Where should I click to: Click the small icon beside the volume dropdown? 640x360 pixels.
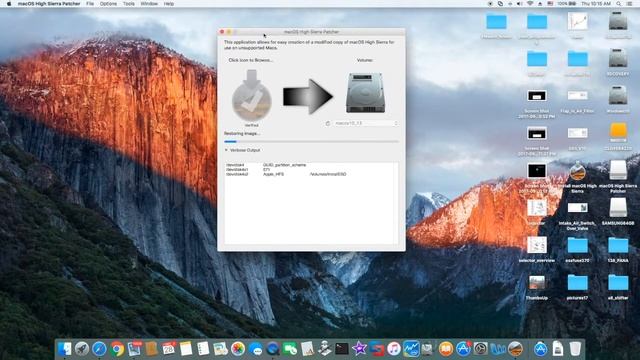(328, 123)
